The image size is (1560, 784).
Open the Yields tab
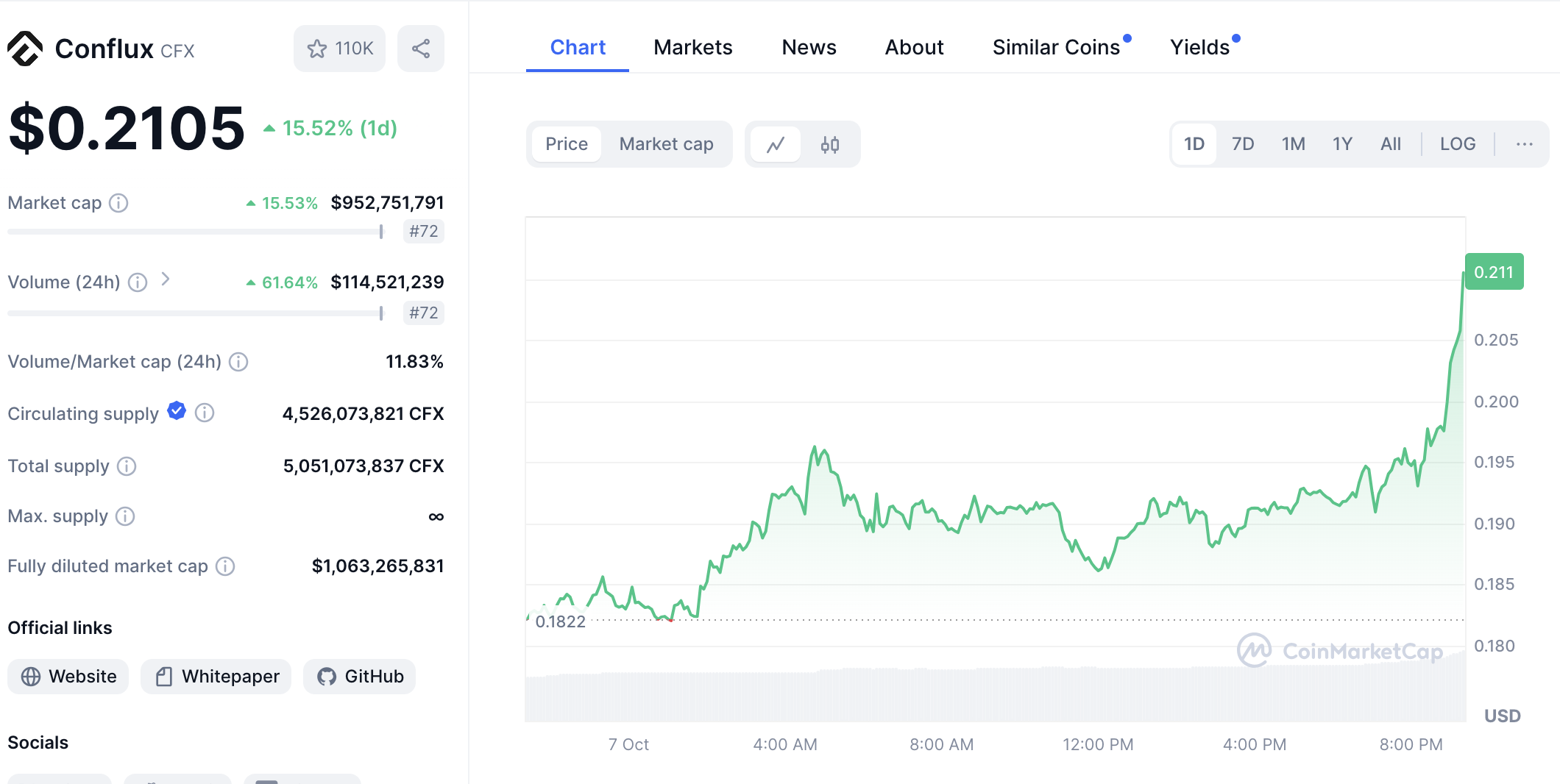point(1200,47)
